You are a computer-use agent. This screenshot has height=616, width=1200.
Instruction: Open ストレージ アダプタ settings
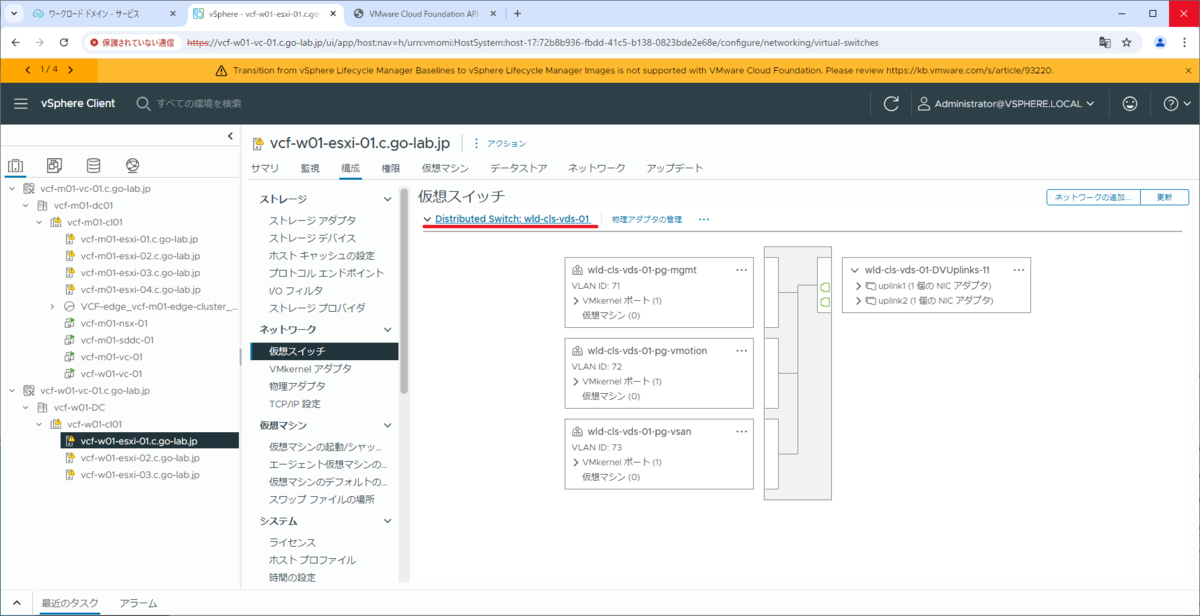tap(312, 220)
